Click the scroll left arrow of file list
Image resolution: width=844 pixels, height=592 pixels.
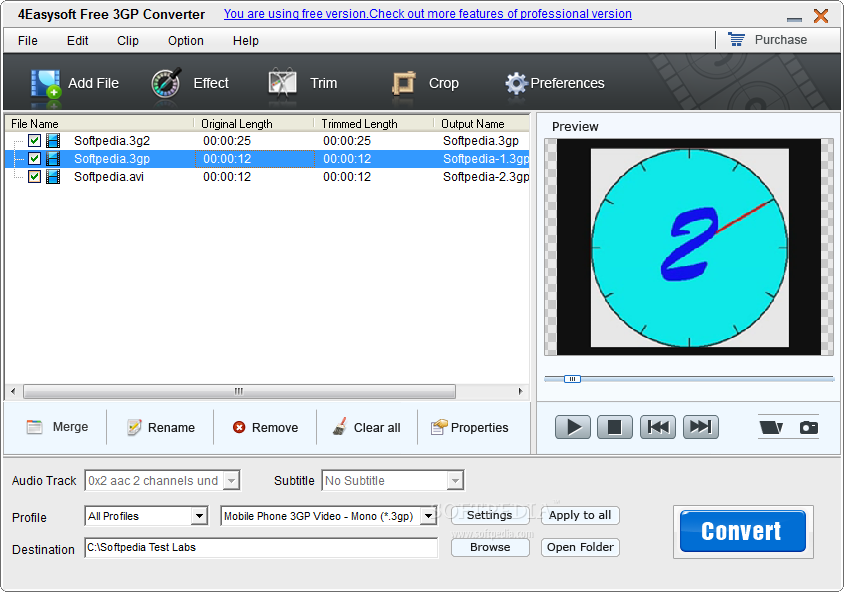13,391
